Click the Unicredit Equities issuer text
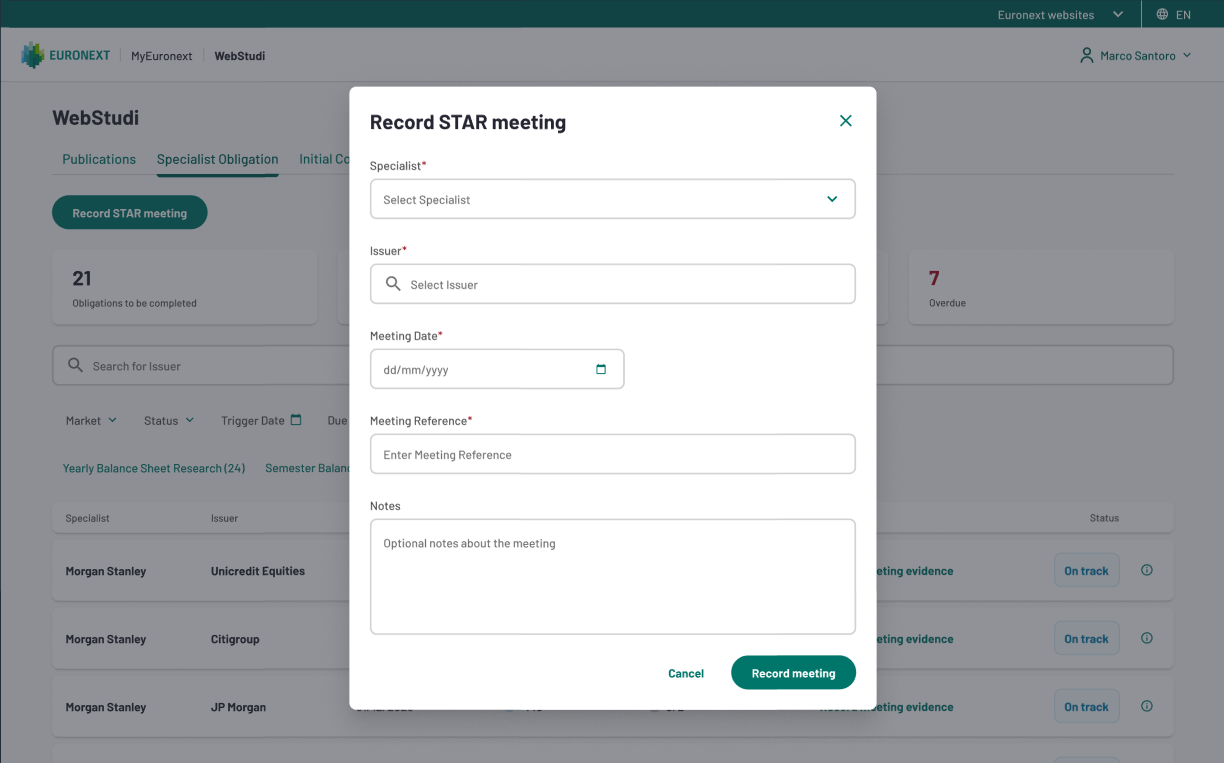Viewport: 1224px width, 763px height. pos(258,571)
